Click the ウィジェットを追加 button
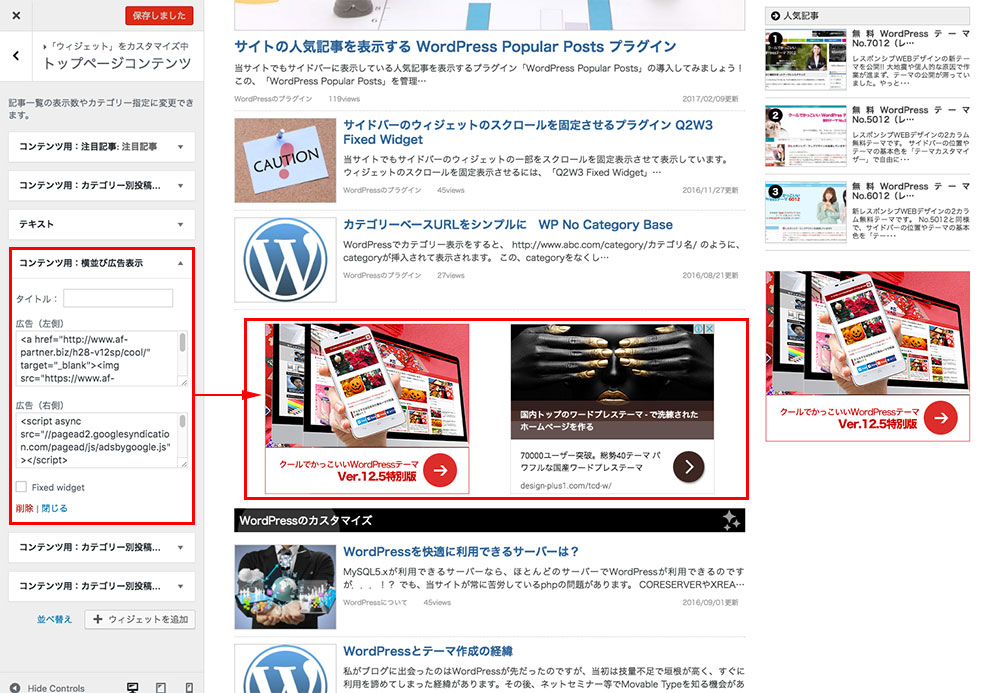 [x=140, y=619]
